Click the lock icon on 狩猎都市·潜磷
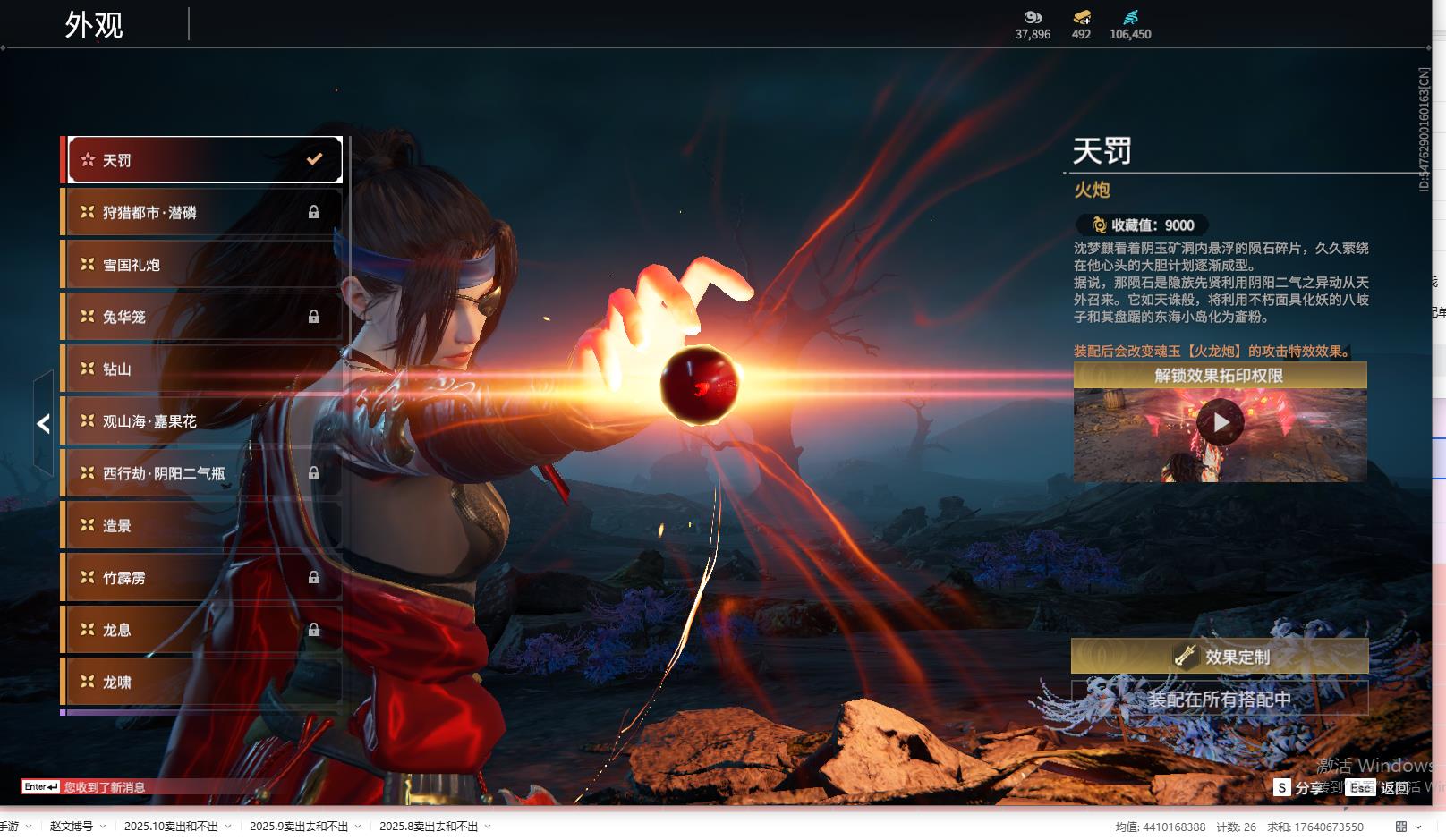This screenshot has width=1446, height=840. click(314, 212)
